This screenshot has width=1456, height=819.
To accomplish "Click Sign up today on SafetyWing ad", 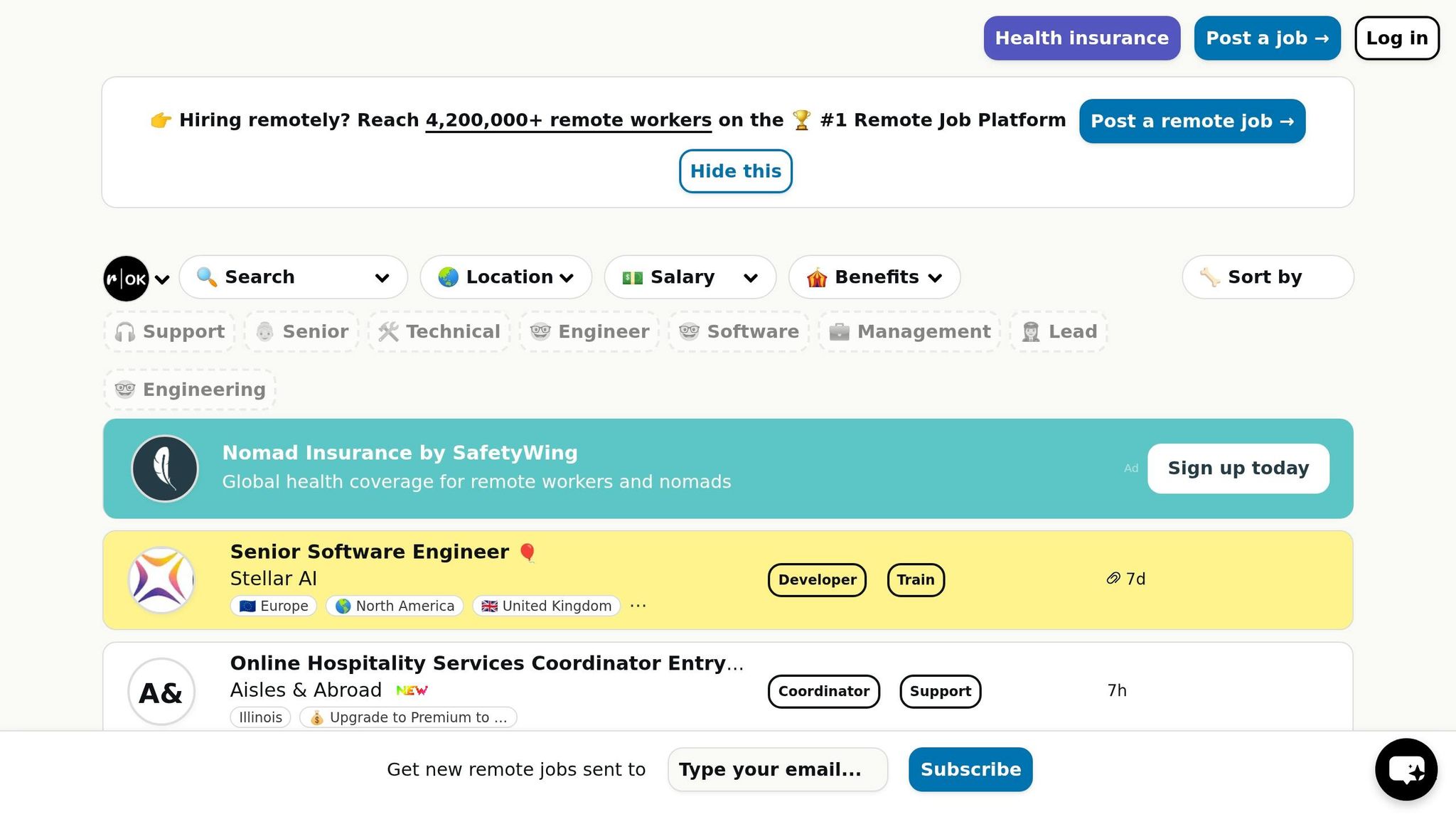I will (1238, 469).
